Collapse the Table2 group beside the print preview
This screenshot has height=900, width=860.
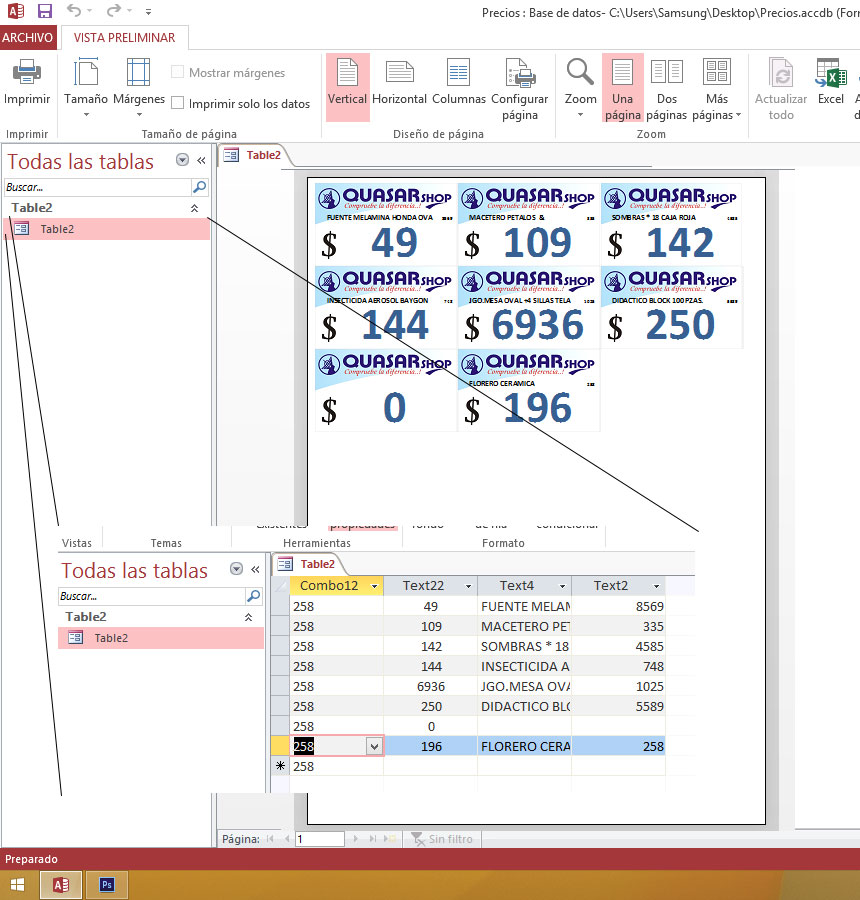[195, 208]
